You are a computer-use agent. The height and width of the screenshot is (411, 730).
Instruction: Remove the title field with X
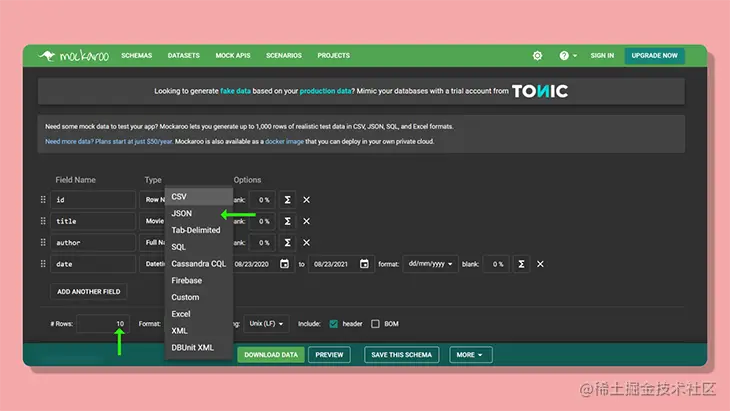click(x=306, y=221)
